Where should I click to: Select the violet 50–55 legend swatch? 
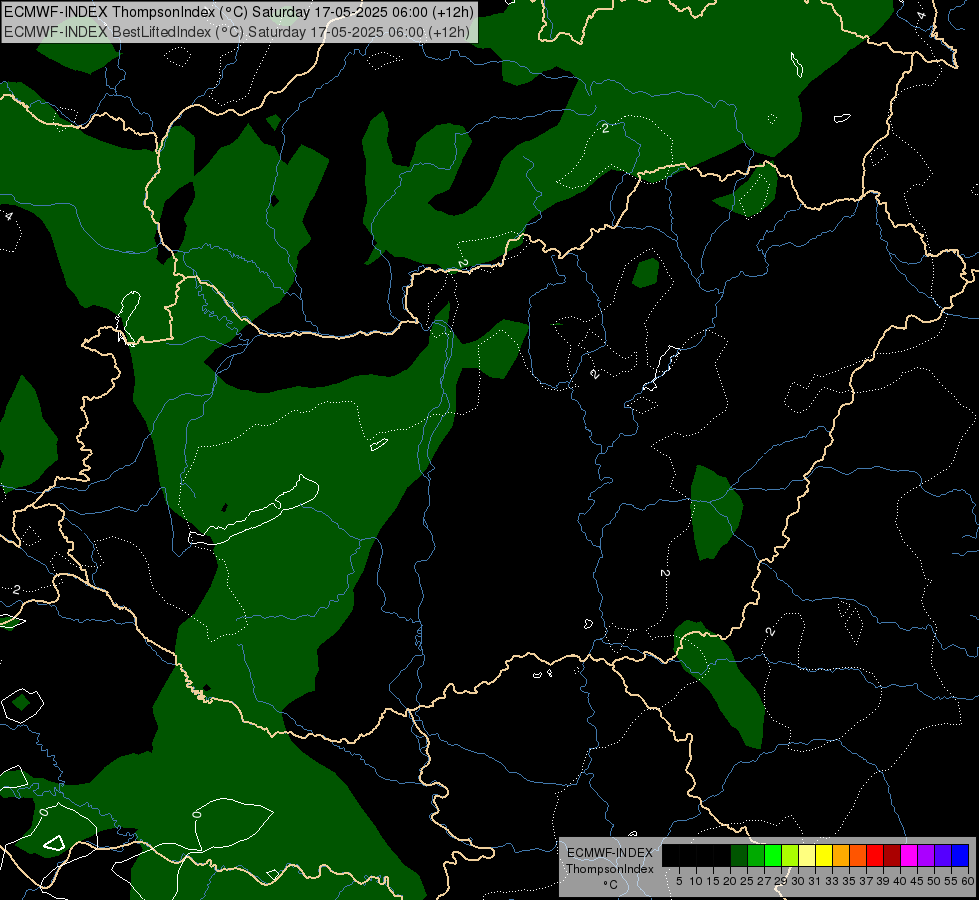(x=943, y=855)
